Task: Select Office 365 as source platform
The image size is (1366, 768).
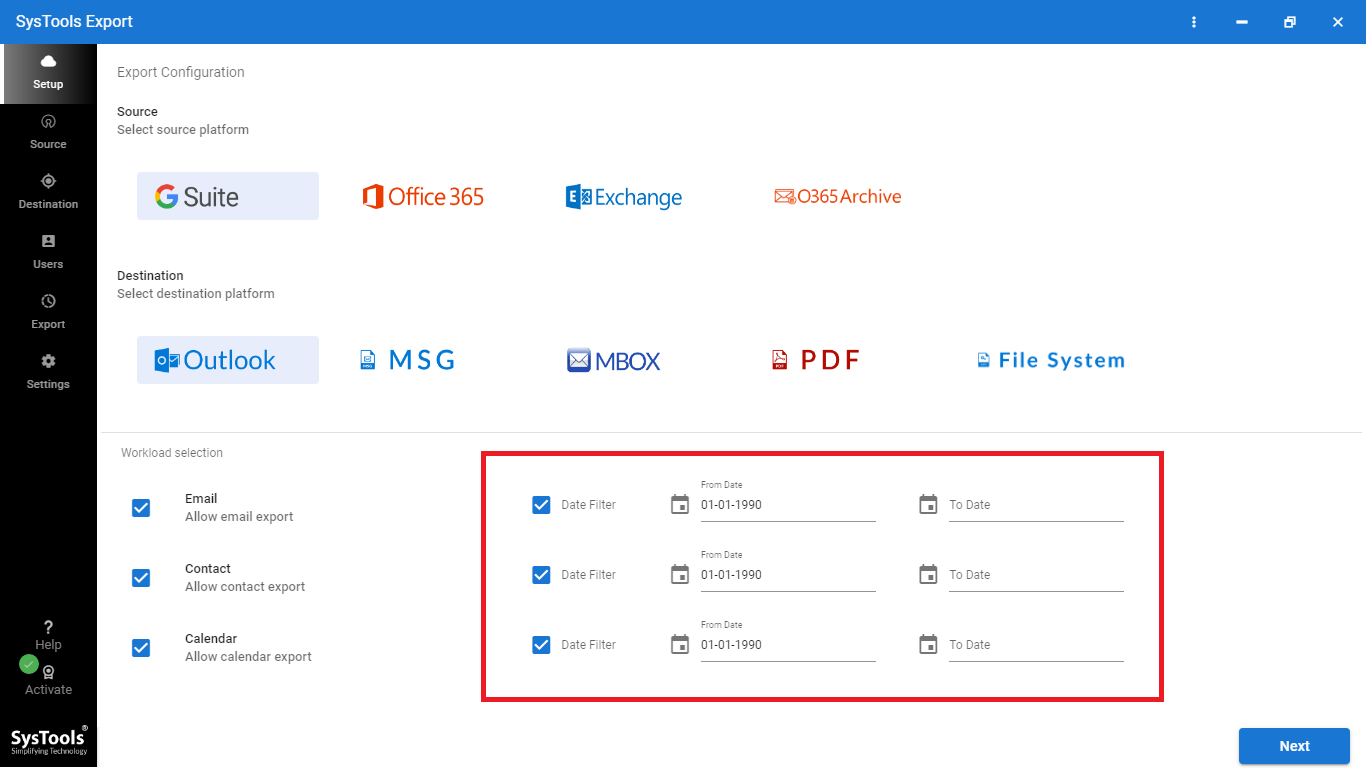Action: click(423, 197)
